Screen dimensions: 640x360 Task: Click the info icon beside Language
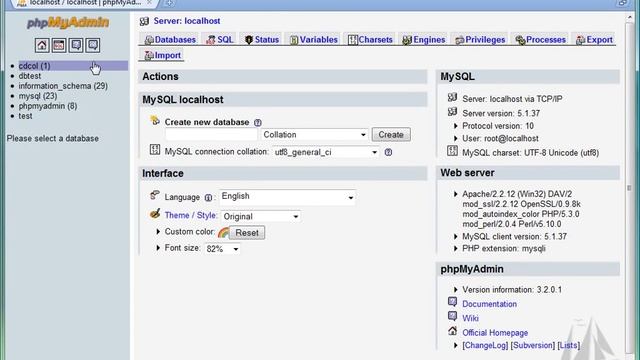pyautogui.click(x=208, y=198)
